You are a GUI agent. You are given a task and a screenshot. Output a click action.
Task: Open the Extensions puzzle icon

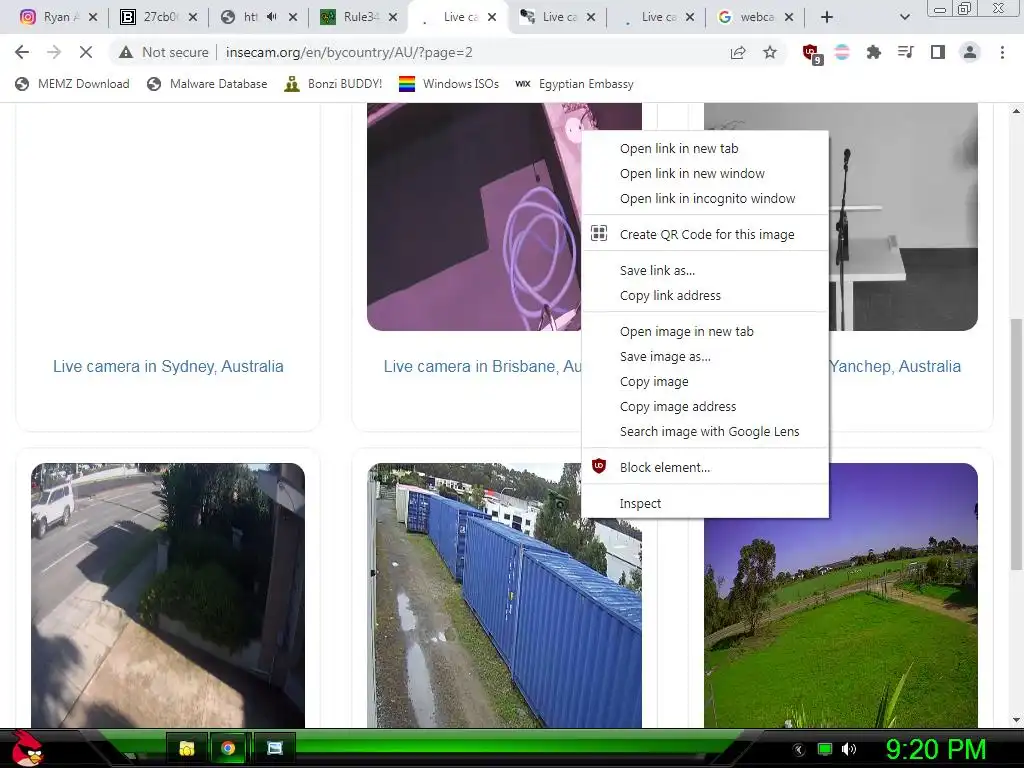[874, 52]
